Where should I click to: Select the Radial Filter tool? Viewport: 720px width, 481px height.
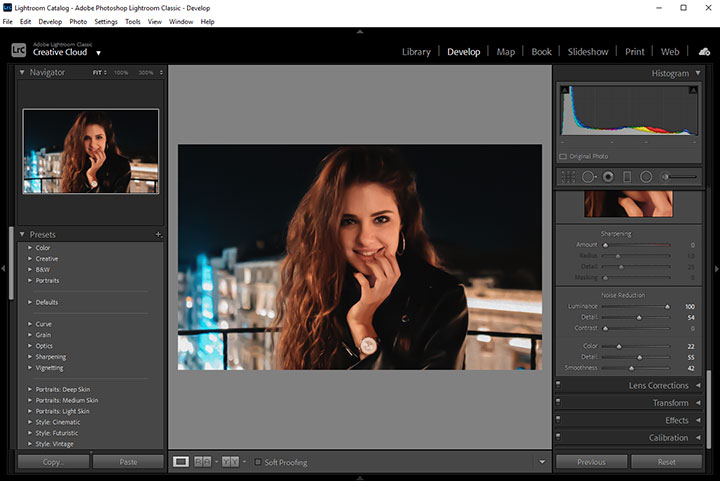646,177
